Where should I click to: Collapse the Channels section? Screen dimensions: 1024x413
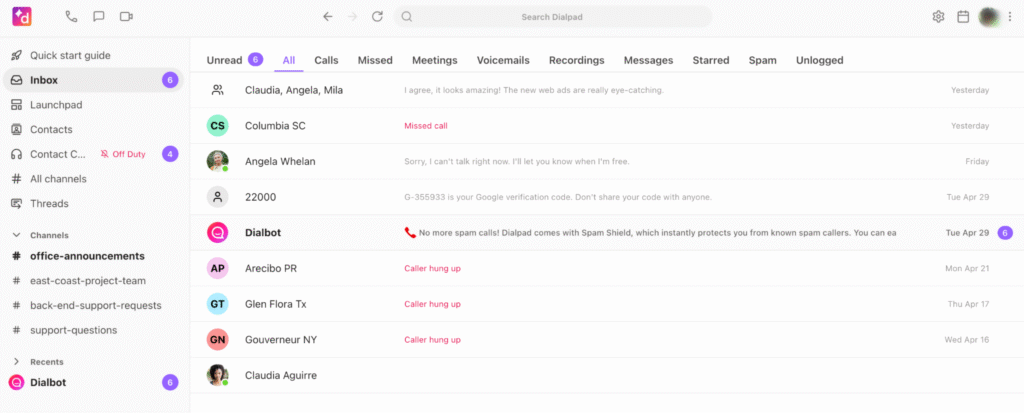click(x=16, y=235)
